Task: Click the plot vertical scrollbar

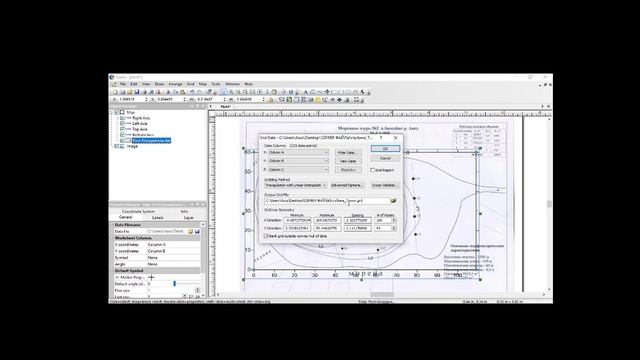Action: click(549, 204)
